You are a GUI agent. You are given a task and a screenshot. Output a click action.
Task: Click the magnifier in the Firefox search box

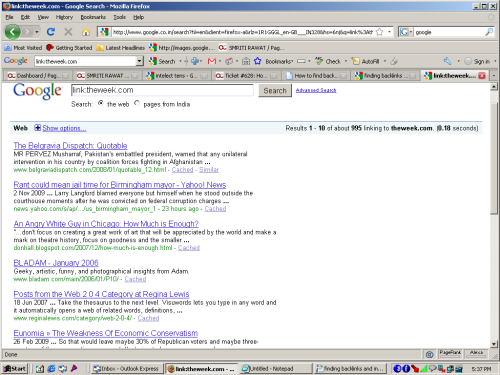click(x=489, y=32)
